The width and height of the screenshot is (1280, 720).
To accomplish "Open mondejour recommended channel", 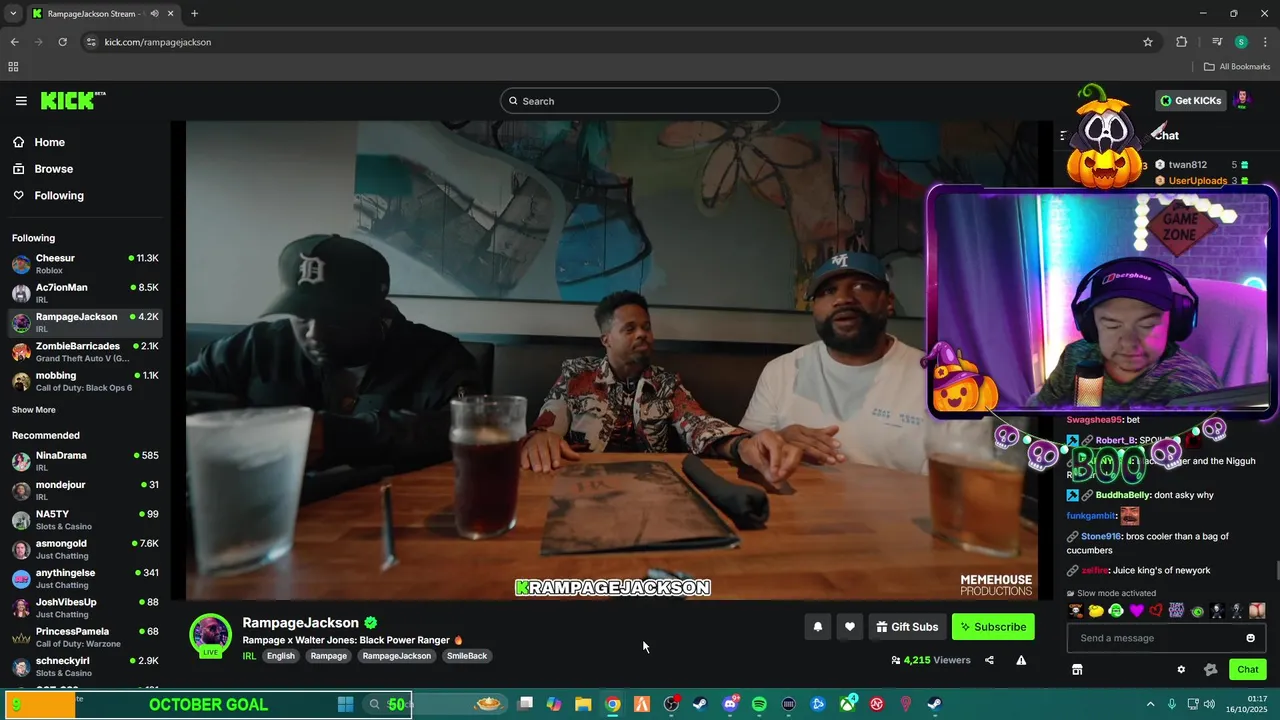I will [85, 491].
